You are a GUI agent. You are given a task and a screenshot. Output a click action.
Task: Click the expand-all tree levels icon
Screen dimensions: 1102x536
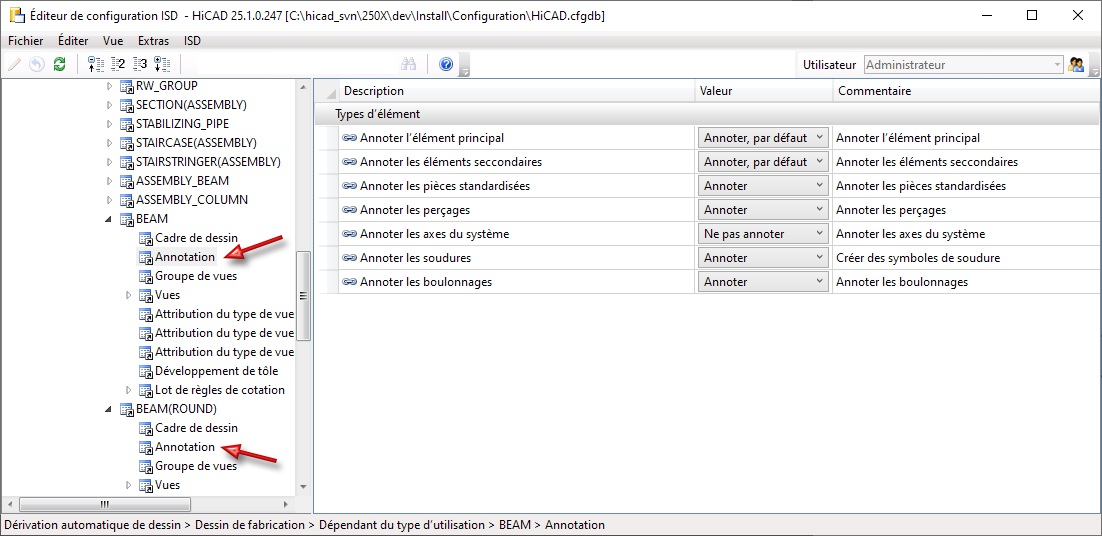point(161,65)
